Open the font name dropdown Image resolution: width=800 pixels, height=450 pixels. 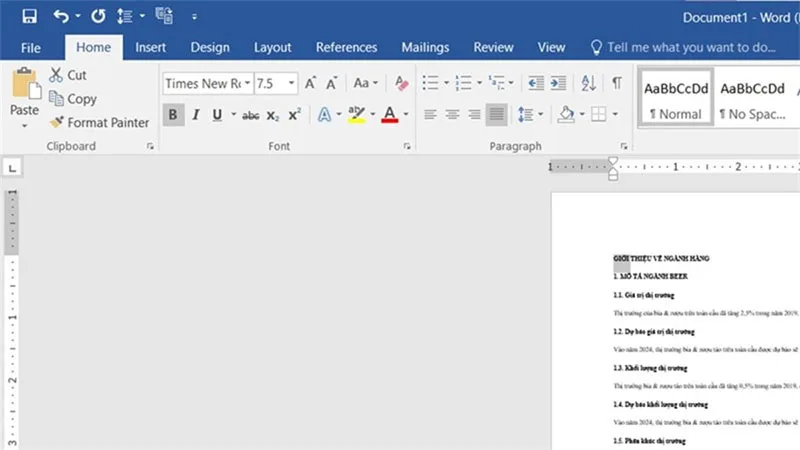click(247, 83)
